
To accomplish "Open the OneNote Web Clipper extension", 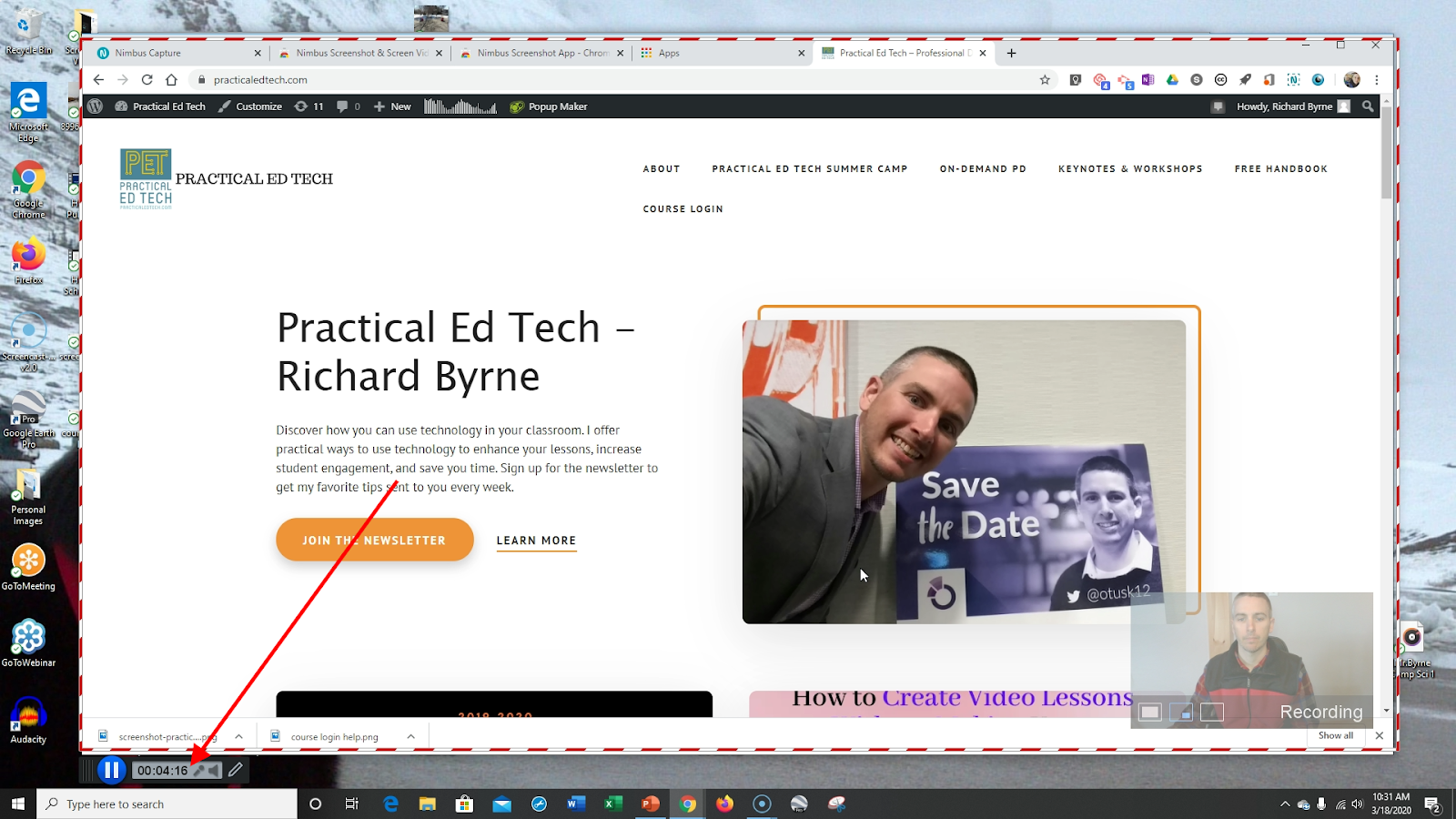I will [1148, 80].
